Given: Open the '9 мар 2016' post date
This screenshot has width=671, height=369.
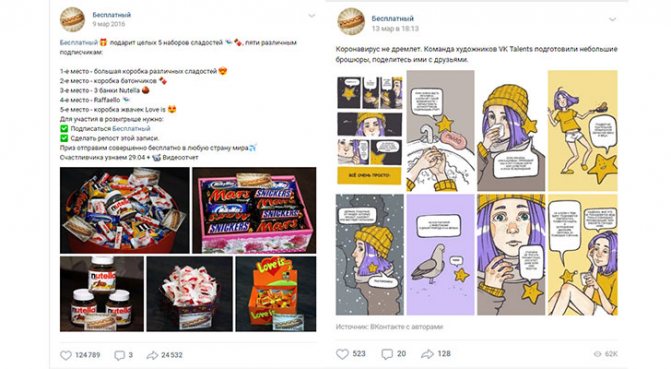Looking at the screenshot, I should pos(109,24).
